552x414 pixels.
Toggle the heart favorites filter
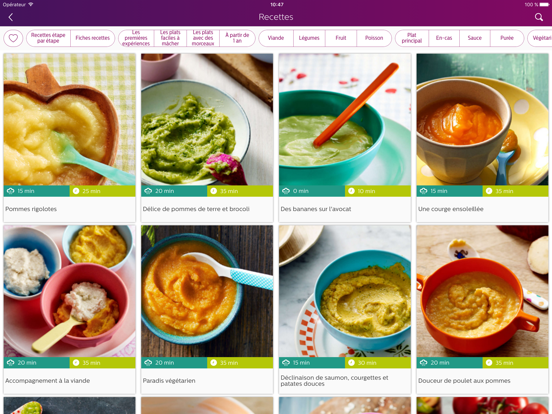pos(13,38)
